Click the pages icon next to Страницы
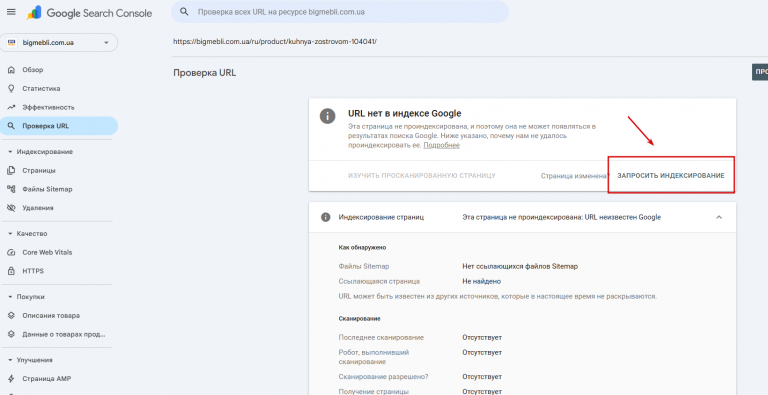 12,171
